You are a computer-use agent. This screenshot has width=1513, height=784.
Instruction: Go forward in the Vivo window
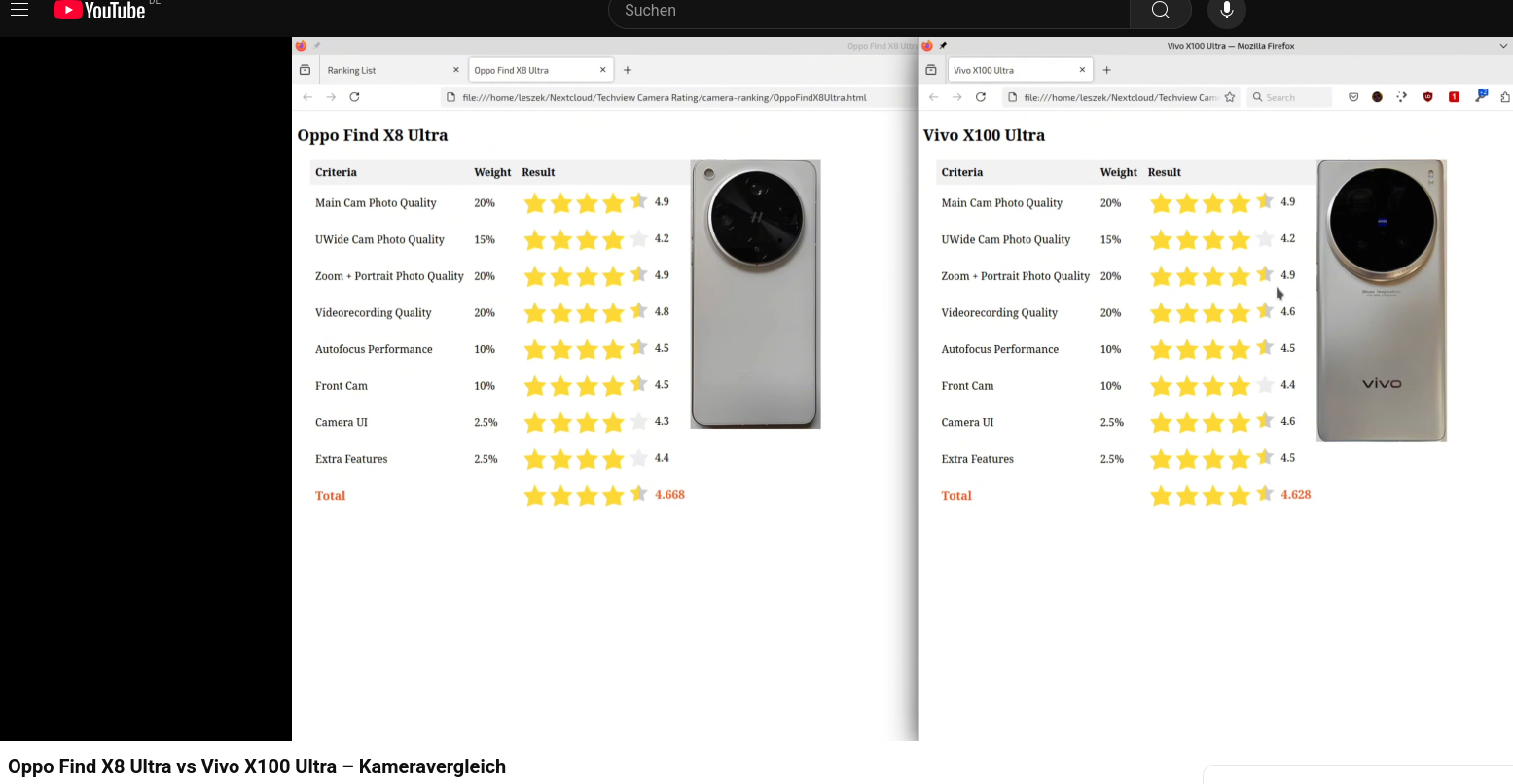click(x=957, y=97)
